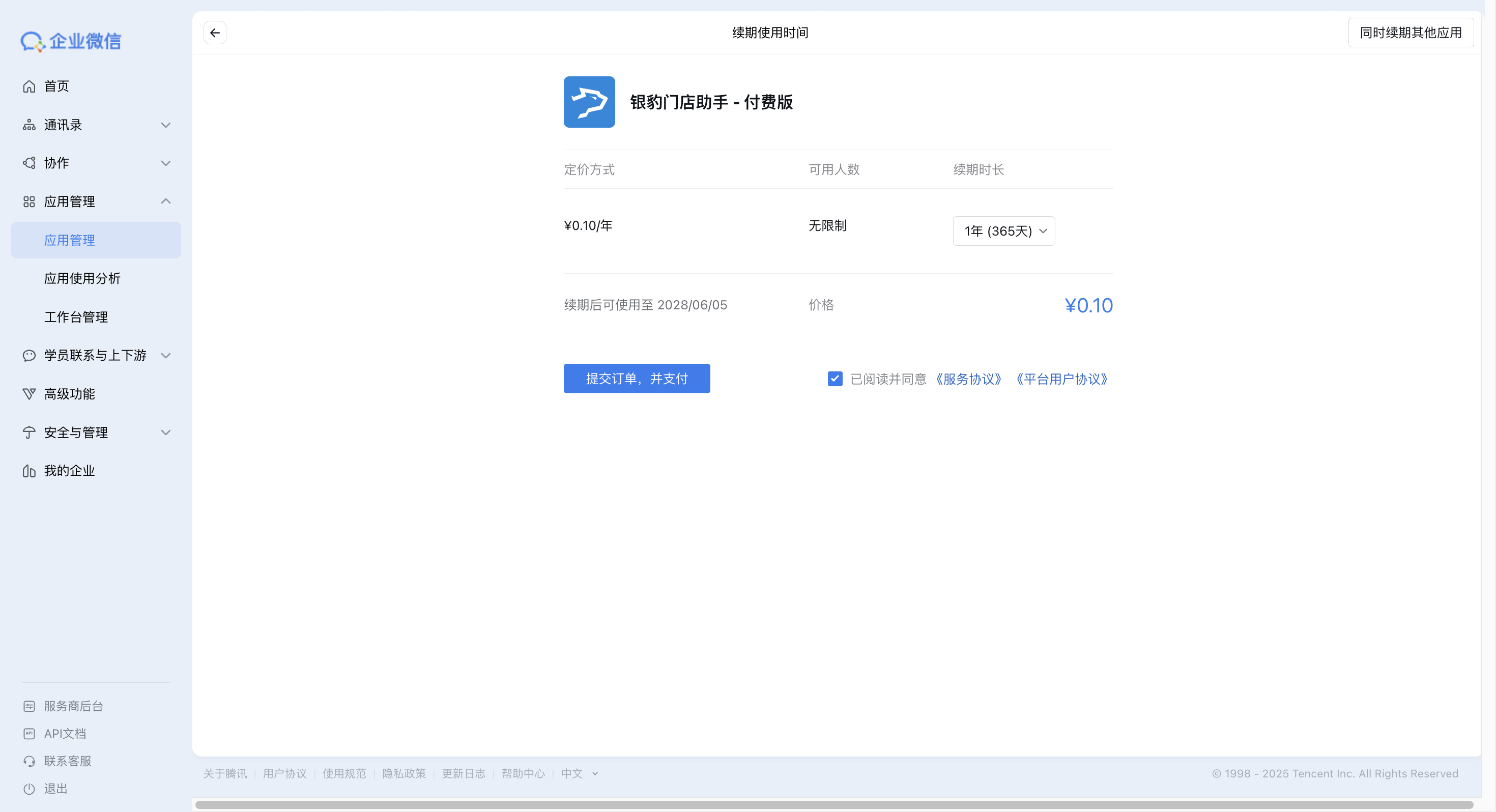Viewport: 1496px width, 812px height.
Task: Click 退出 to log out
Action: (56, 789)
